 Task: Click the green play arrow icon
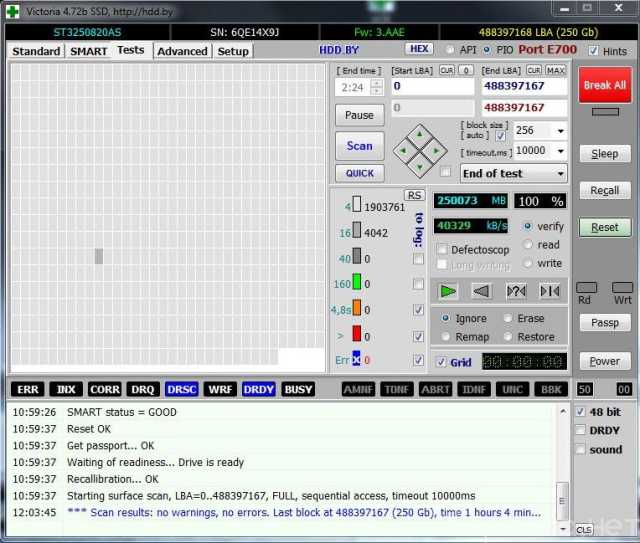click(x=448, y=291)
